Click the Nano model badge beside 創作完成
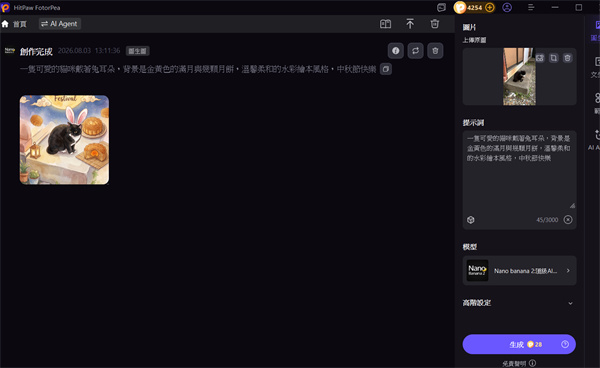The image size is (600, 368). [x=10, y=50]
